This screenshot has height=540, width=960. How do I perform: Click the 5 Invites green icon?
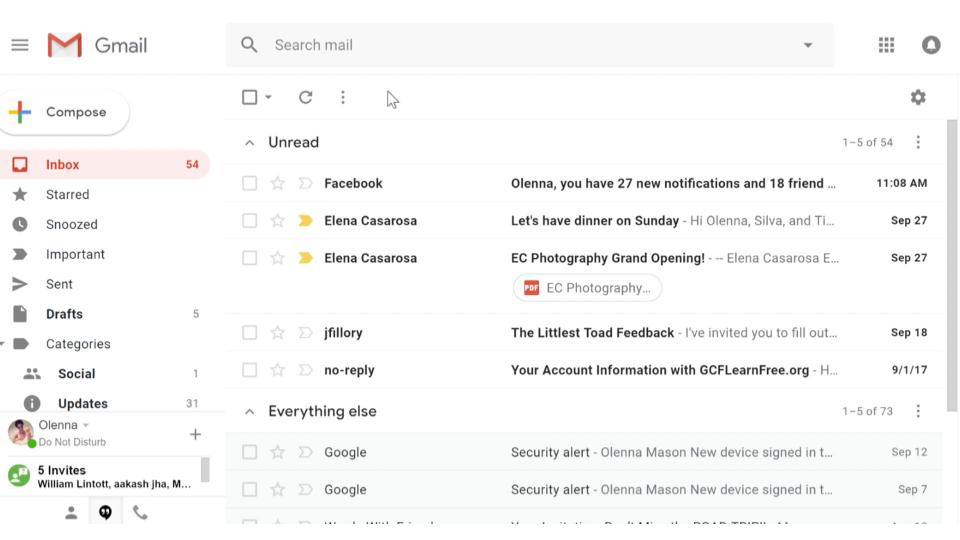[19, 476]
